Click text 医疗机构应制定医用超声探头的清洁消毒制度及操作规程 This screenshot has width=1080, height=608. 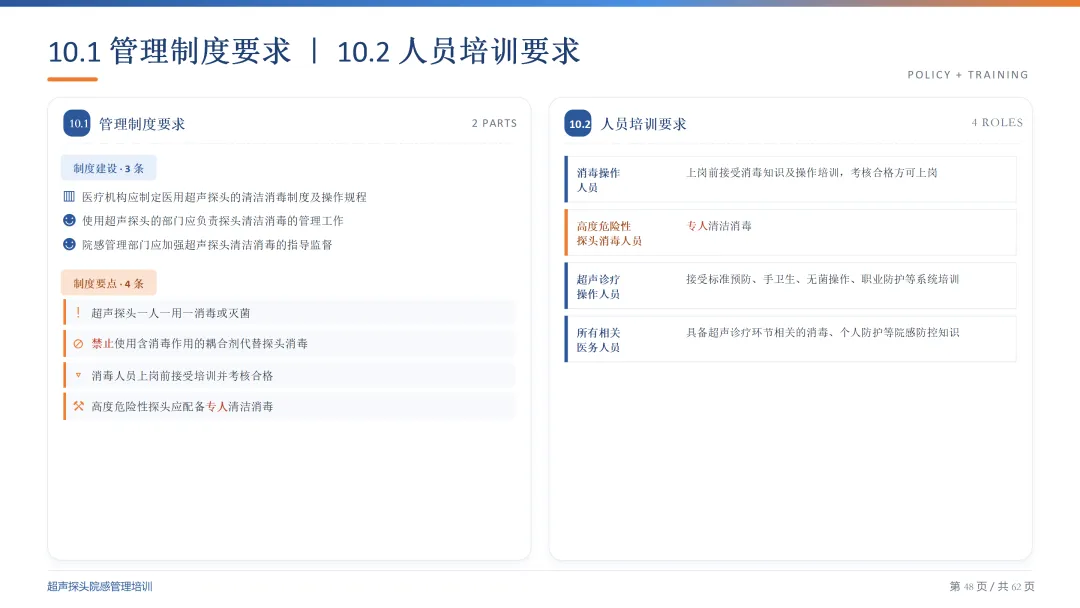click(225, 197)
